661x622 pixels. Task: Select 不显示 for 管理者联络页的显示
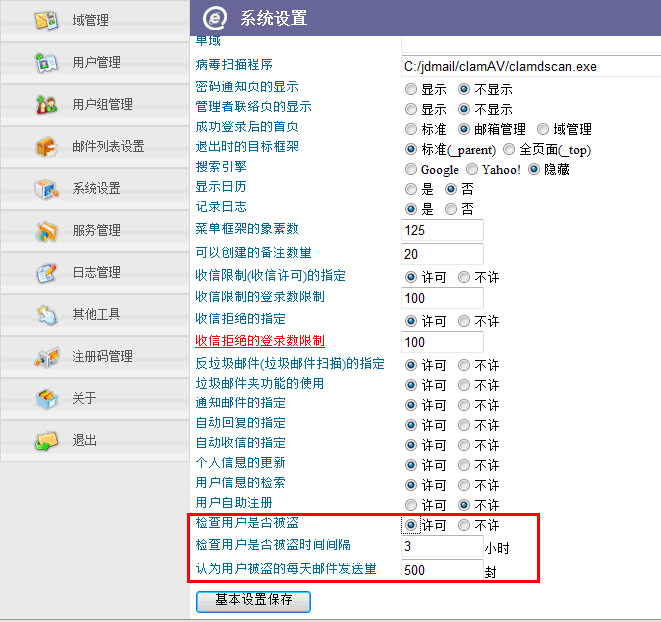464,109
